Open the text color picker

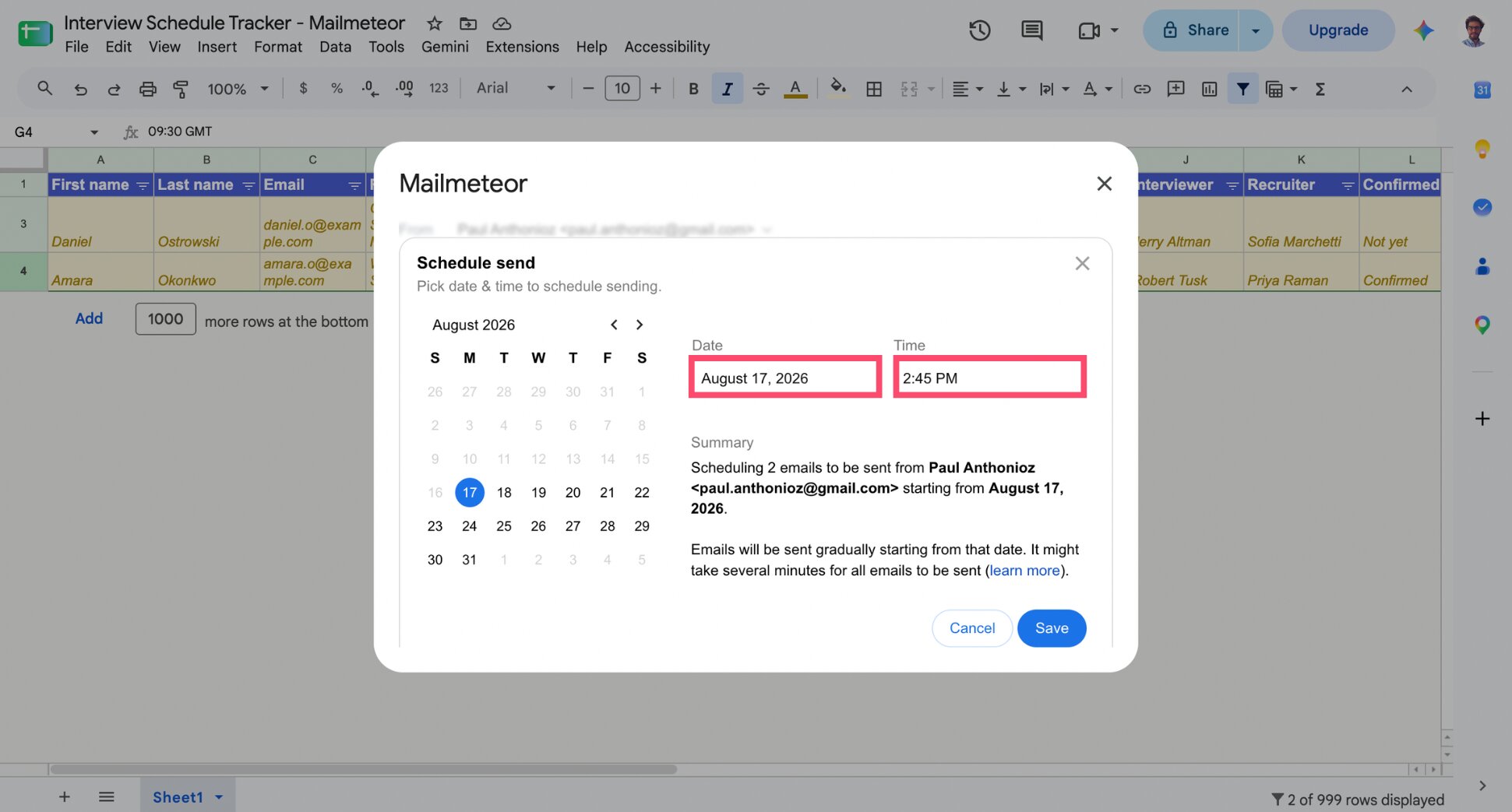[795, 89]
